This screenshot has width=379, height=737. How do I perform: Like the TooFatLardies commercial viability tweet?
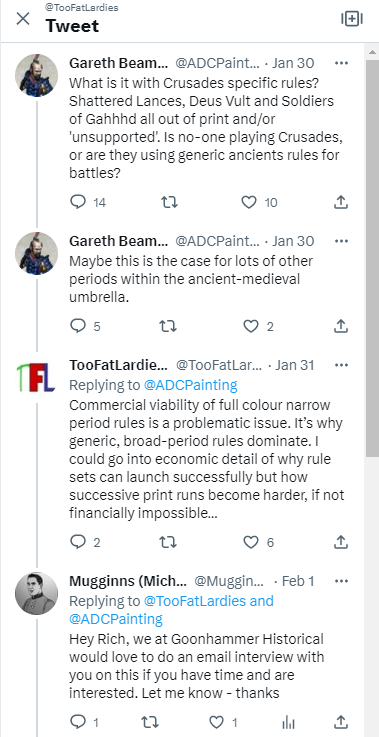pyautogui.click(x=251, y=542)
